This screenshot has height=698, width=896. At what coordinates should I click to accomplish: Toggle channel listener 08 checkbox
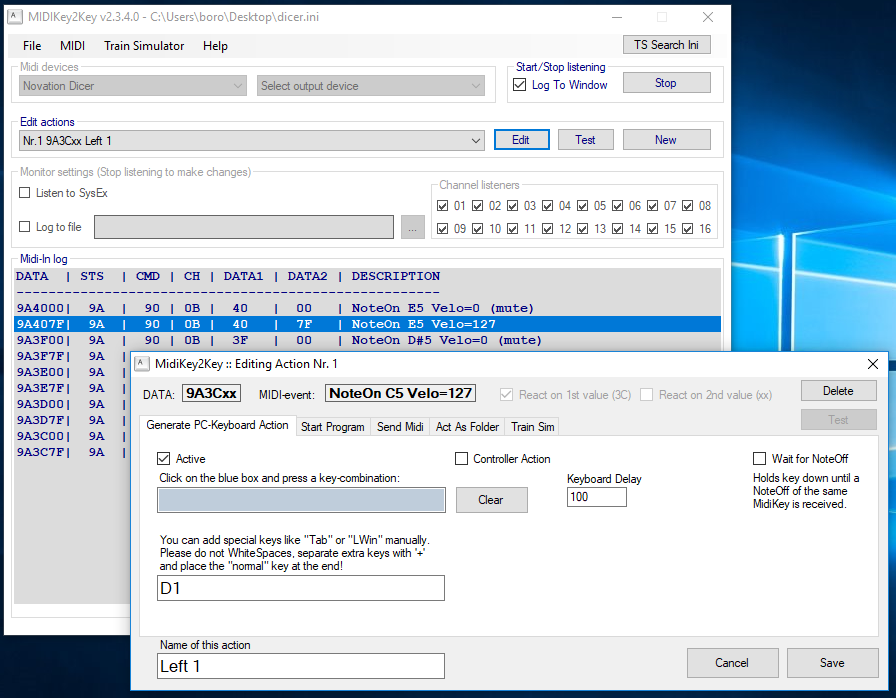click(687, 206)
